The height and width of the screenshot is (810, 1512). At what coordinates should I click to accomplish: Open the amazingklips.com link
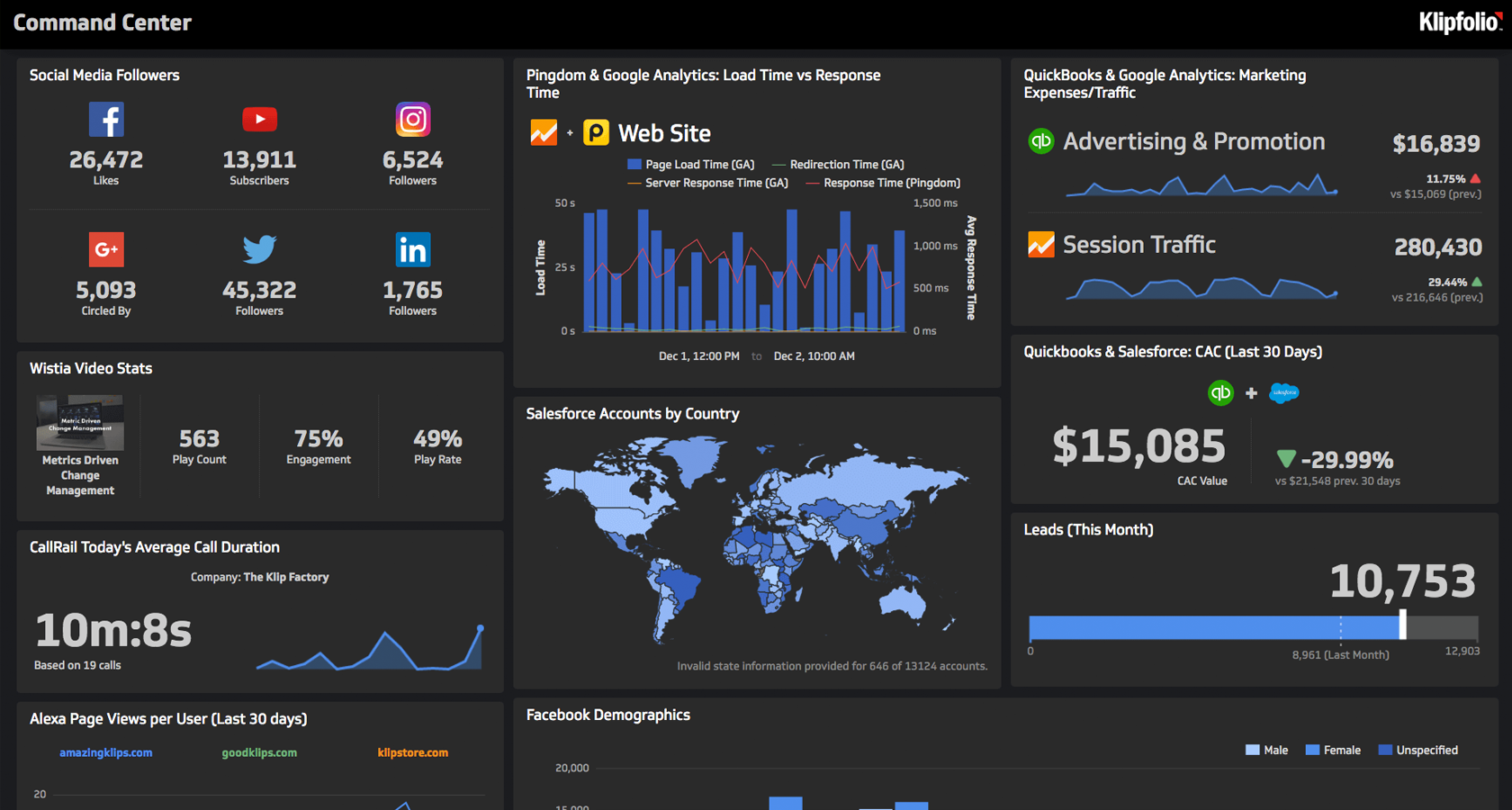[x=106, y=752]
